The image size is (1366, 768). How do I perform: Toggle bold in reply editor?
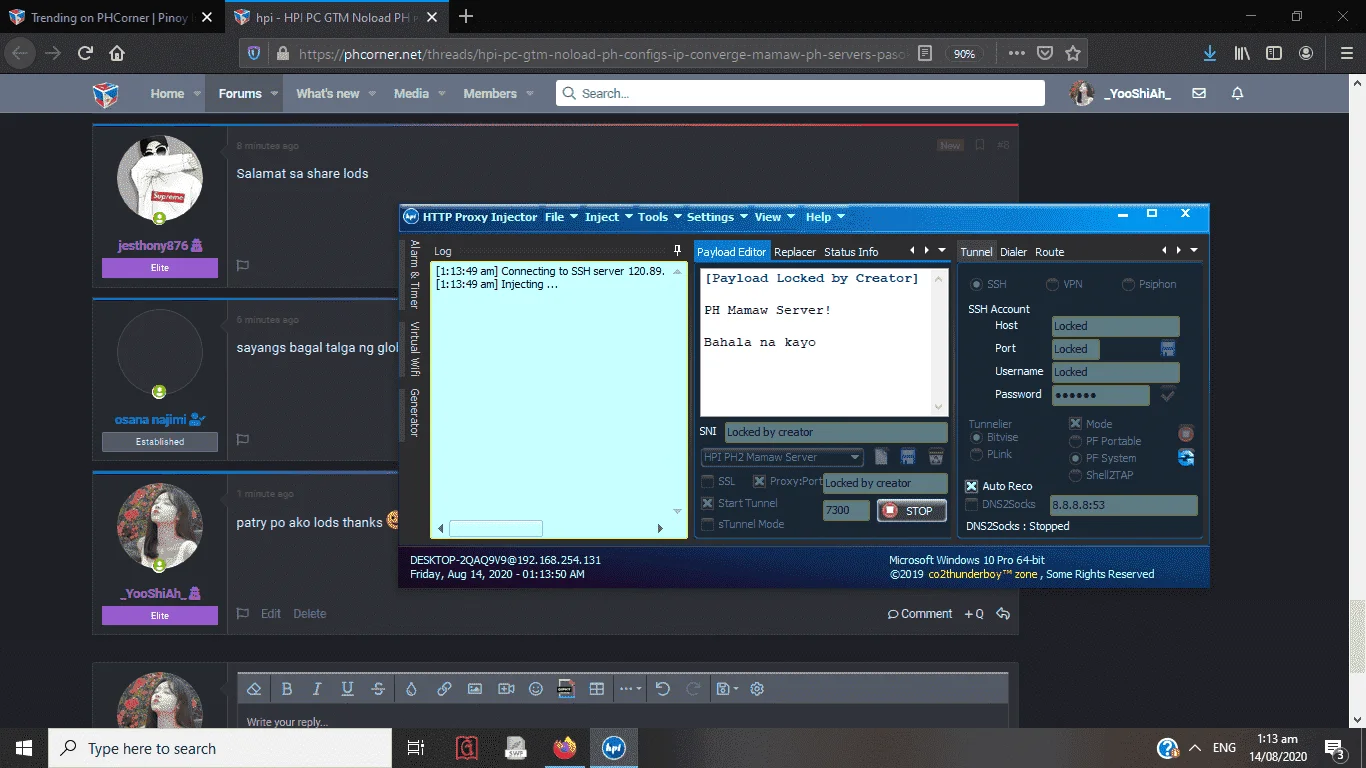point(287,688)
